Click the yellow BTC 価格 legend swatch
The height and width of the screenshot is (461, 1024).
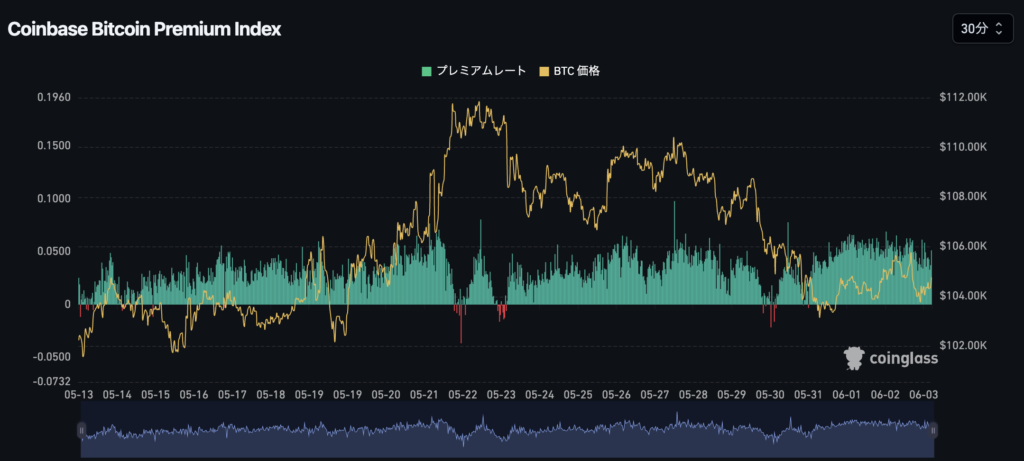[544, 71]
